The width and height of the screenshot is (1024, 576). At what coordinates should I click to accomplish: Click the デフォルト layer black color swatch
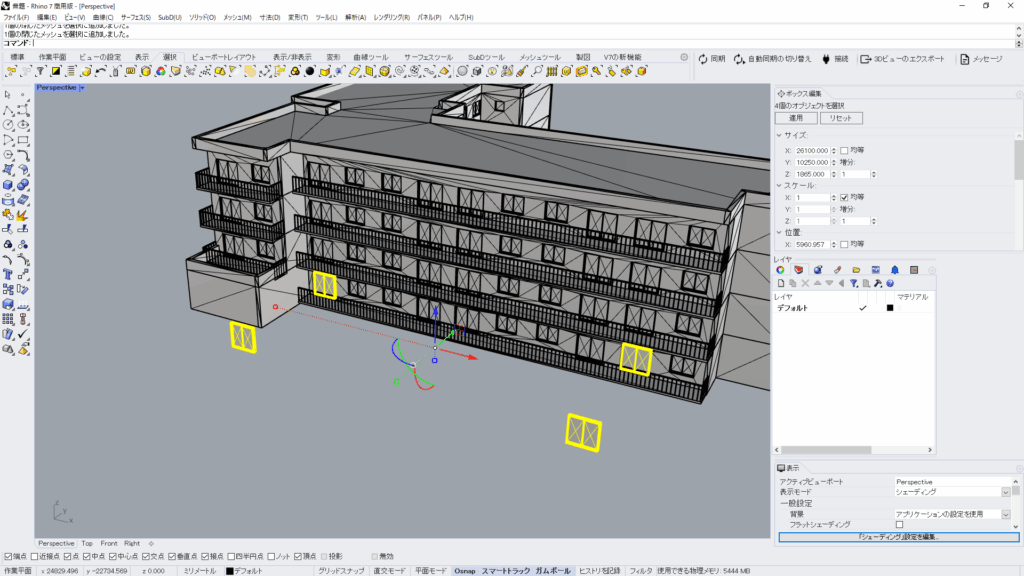coord(889,308)
